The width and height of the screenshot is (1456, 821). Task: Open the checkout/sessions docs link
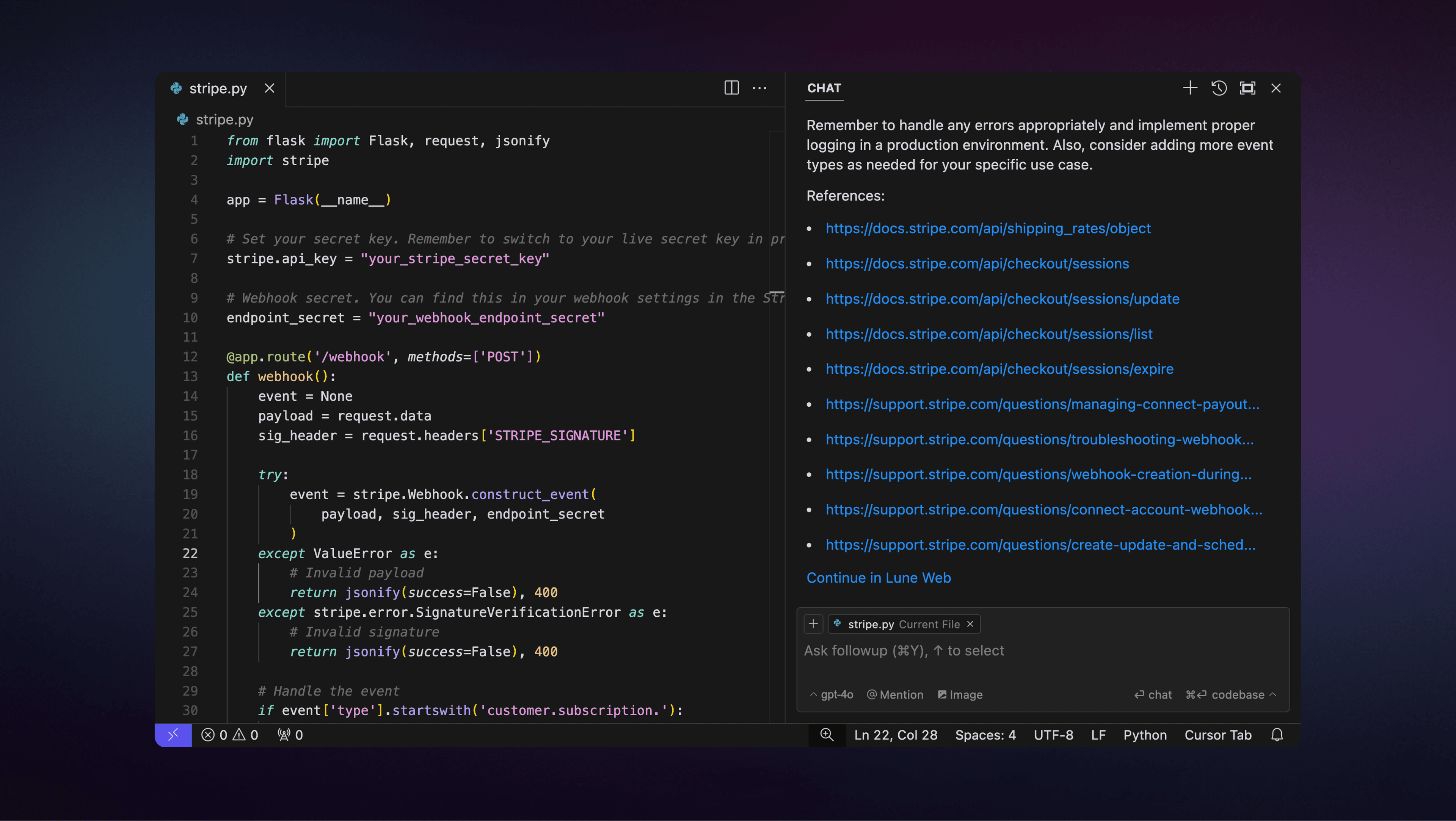pos(977,263)
